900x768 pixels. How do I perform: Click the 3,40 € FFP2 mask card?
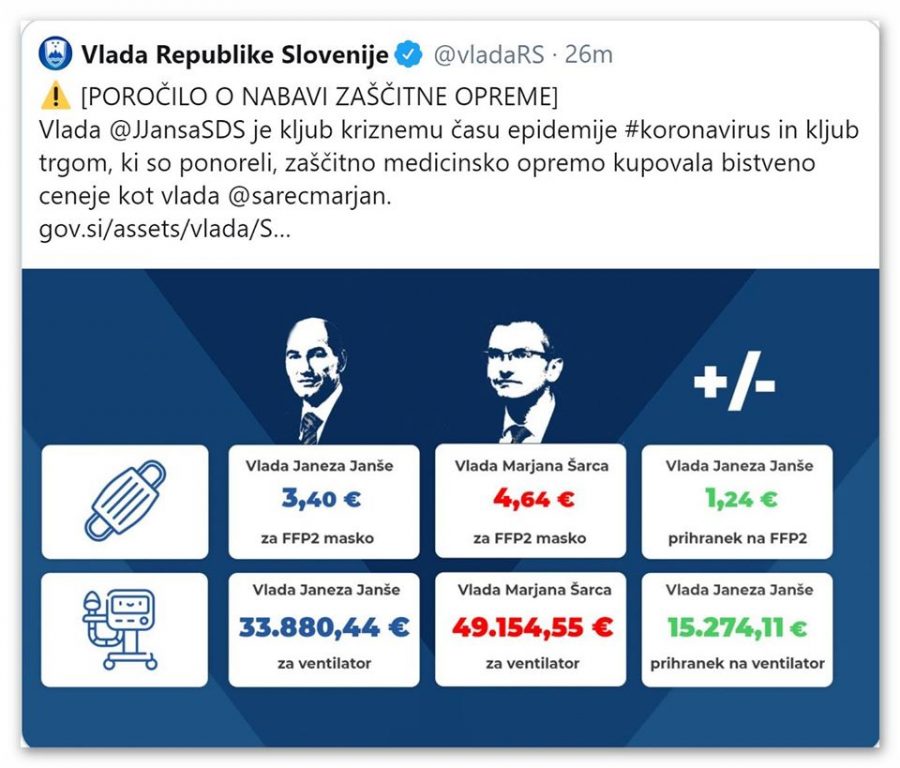coord(324,501)
